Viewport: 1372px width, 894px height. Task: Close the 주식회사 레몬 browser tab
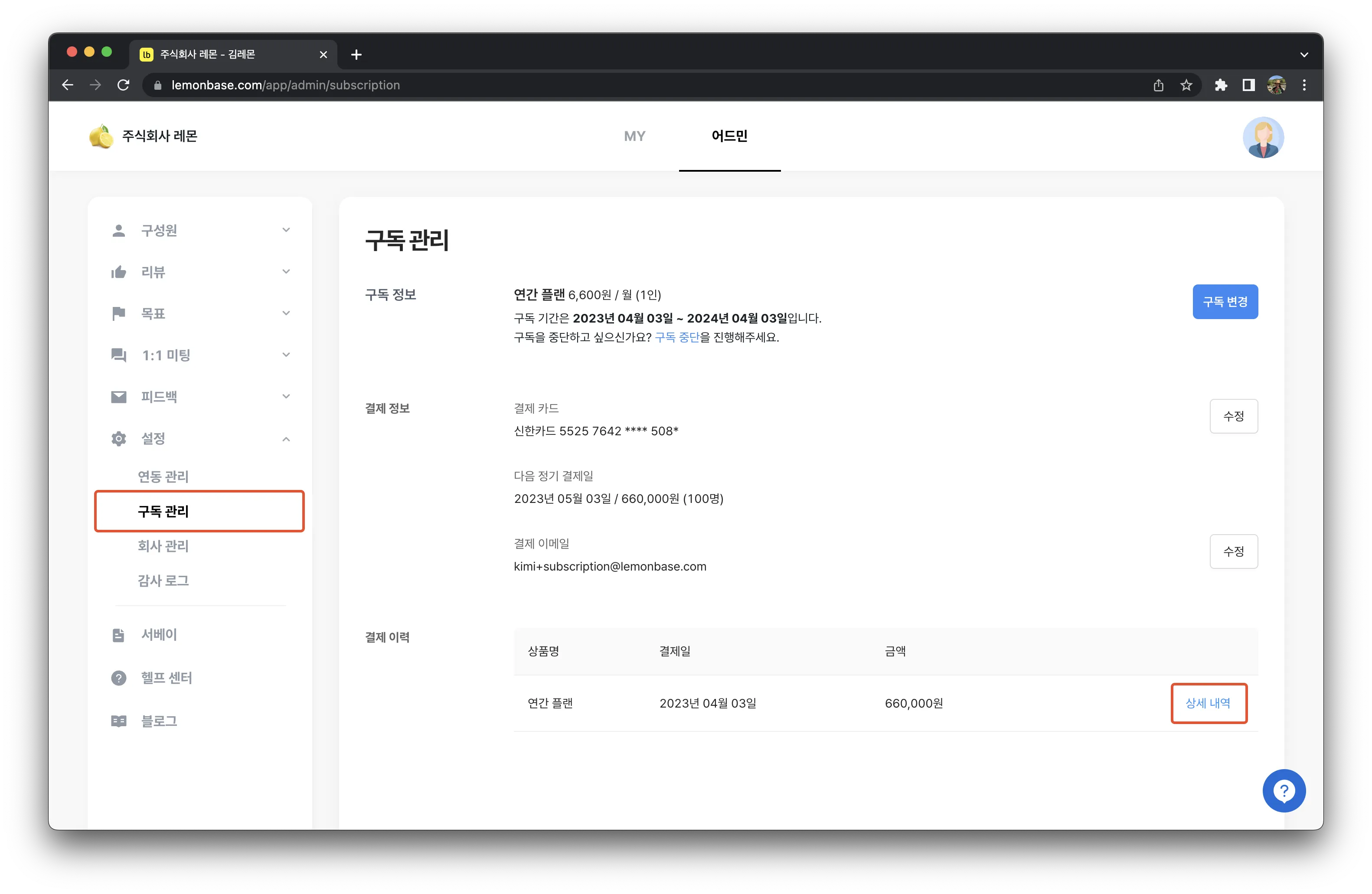[323, 55]
